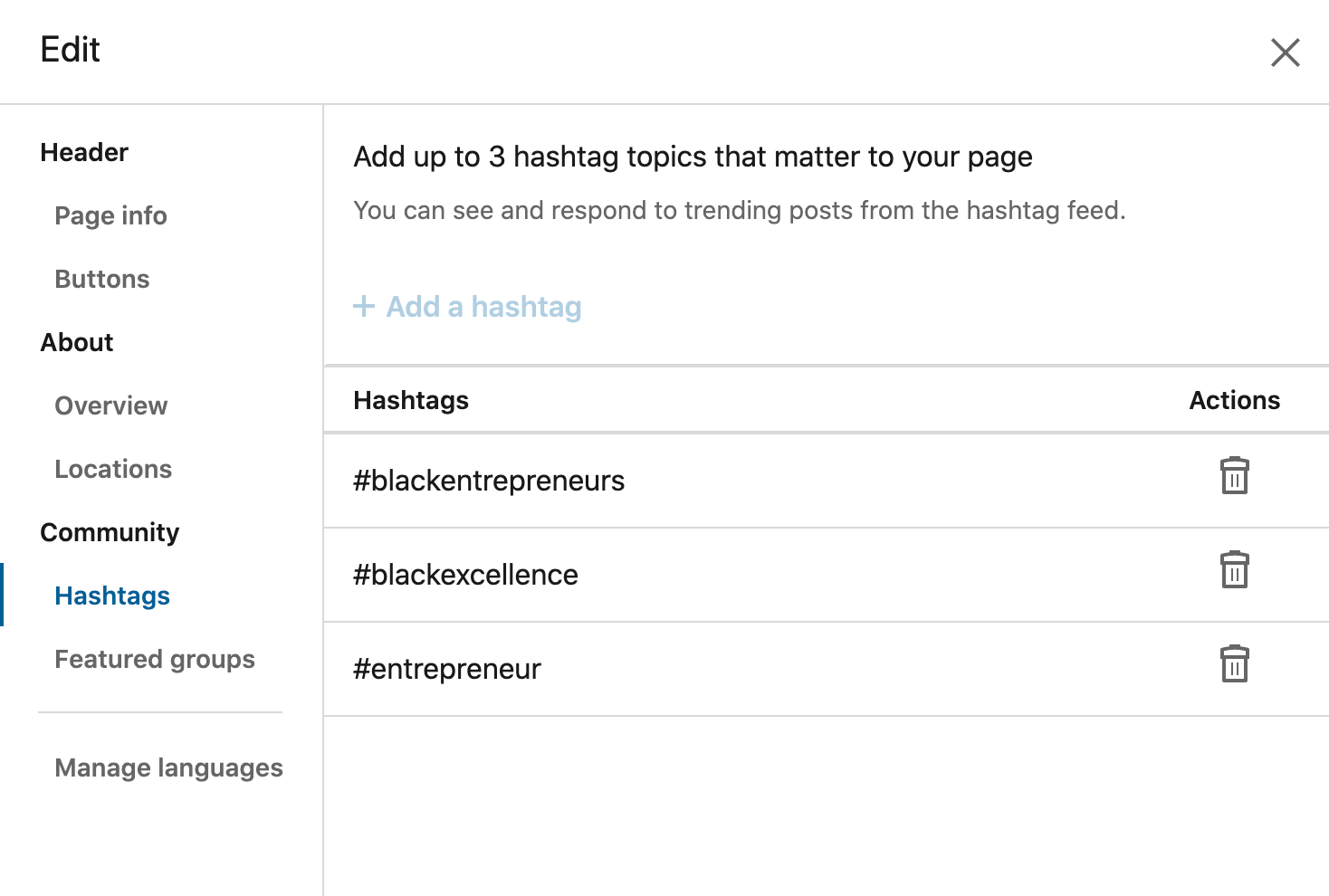The height and width of the screenshot is (896, 1329).
Task: Open the Locations section
Action: 113,469
